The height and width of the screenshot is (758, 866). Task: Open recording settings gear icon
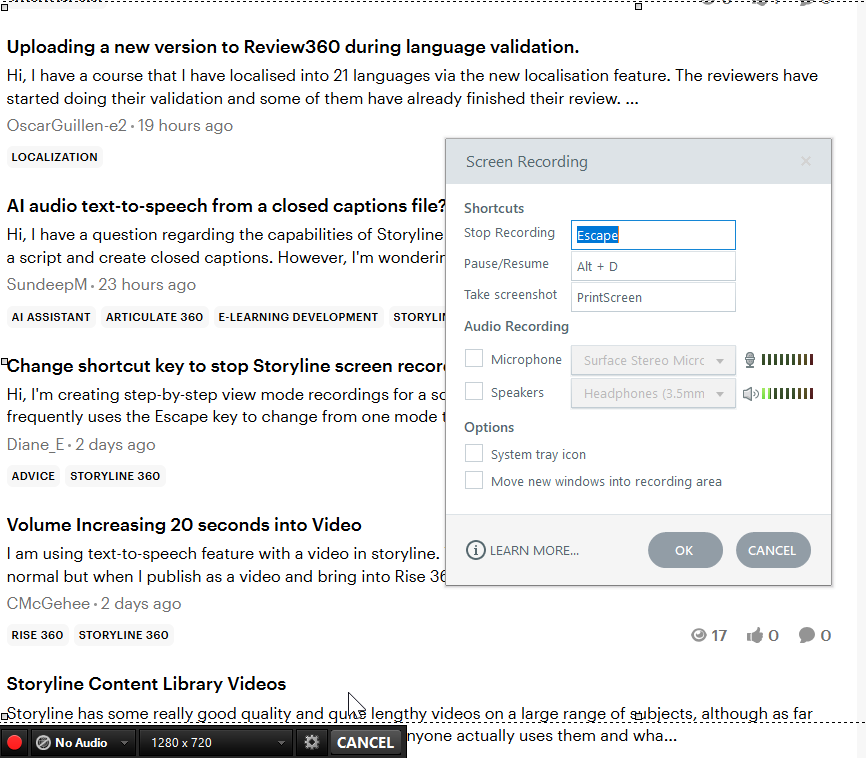click(x=311, y=743)
